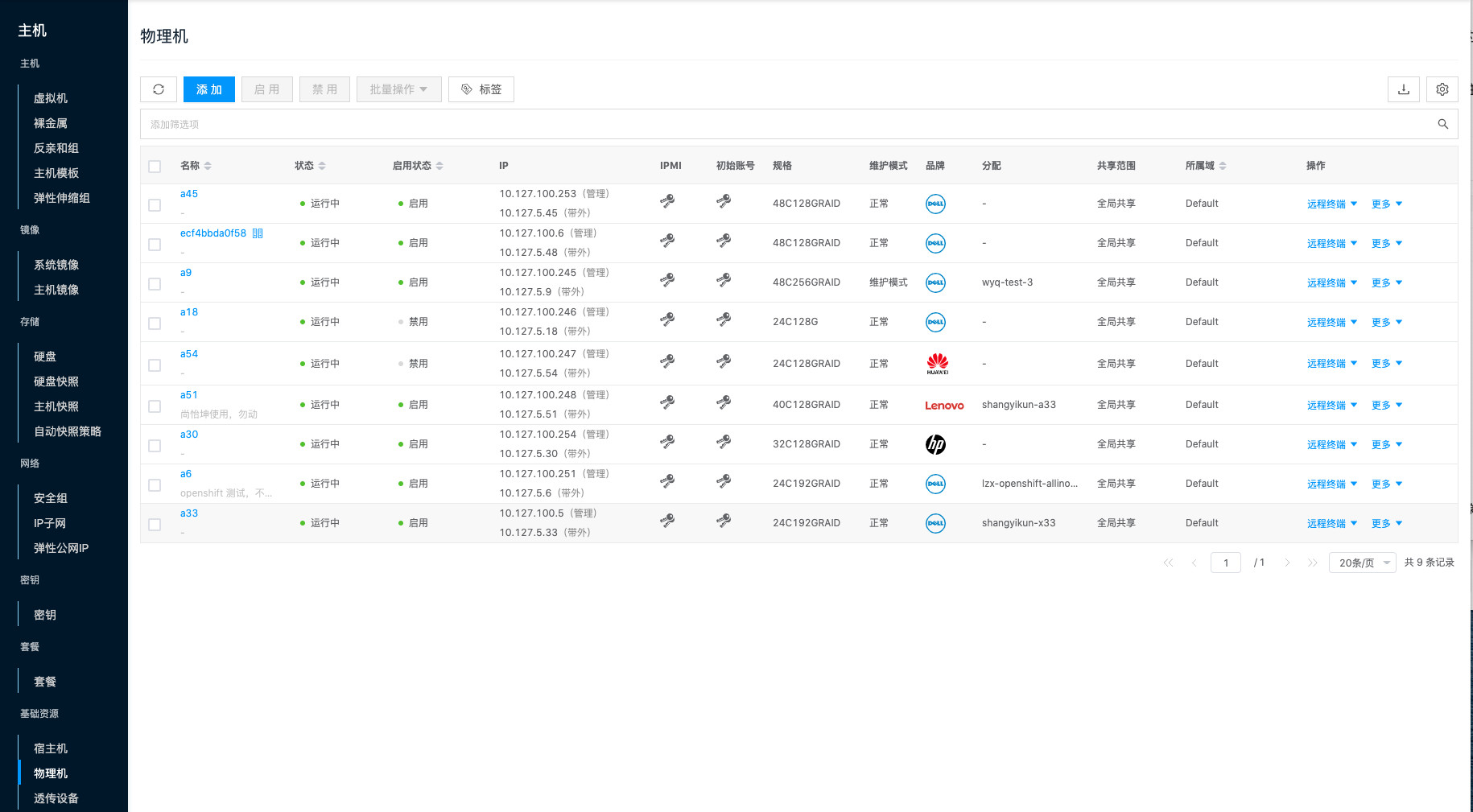Expand 更多 menu for host a18
1473x812 pixels.
click(x=1386, y=323)
